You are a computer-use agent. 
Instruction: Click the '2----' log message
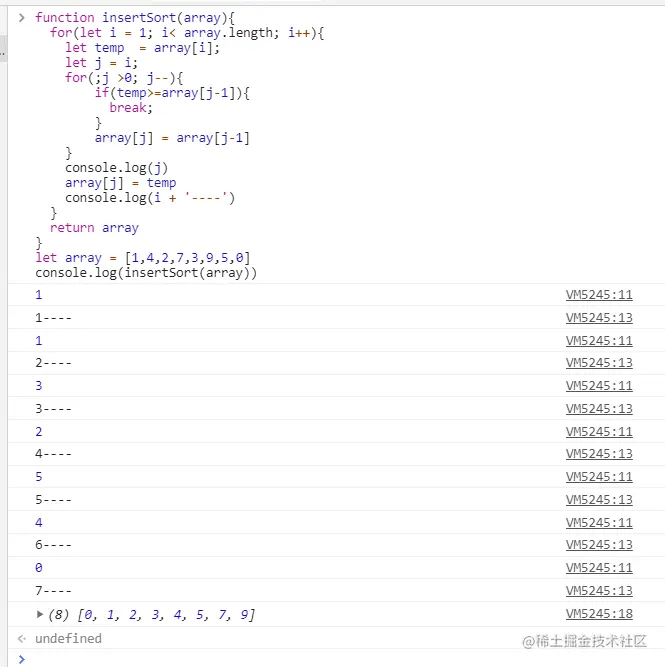click(53, 363)
